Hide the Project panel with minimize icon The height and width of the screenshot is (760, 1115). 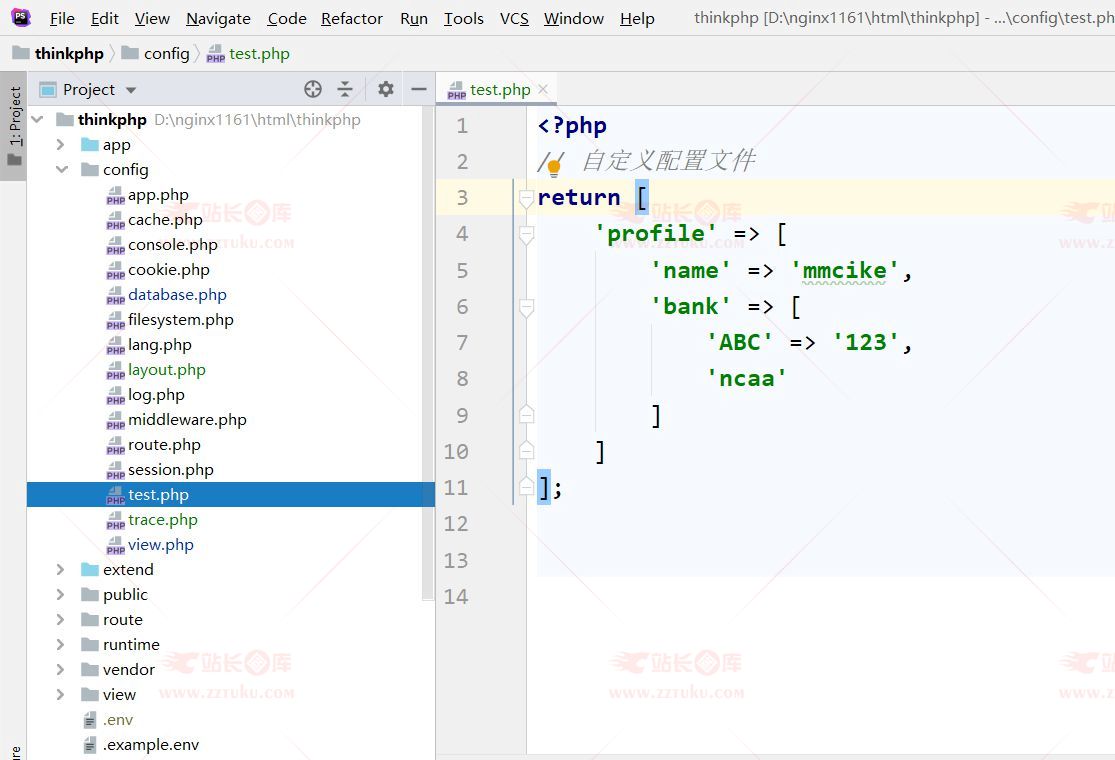(x=419, y=89)
